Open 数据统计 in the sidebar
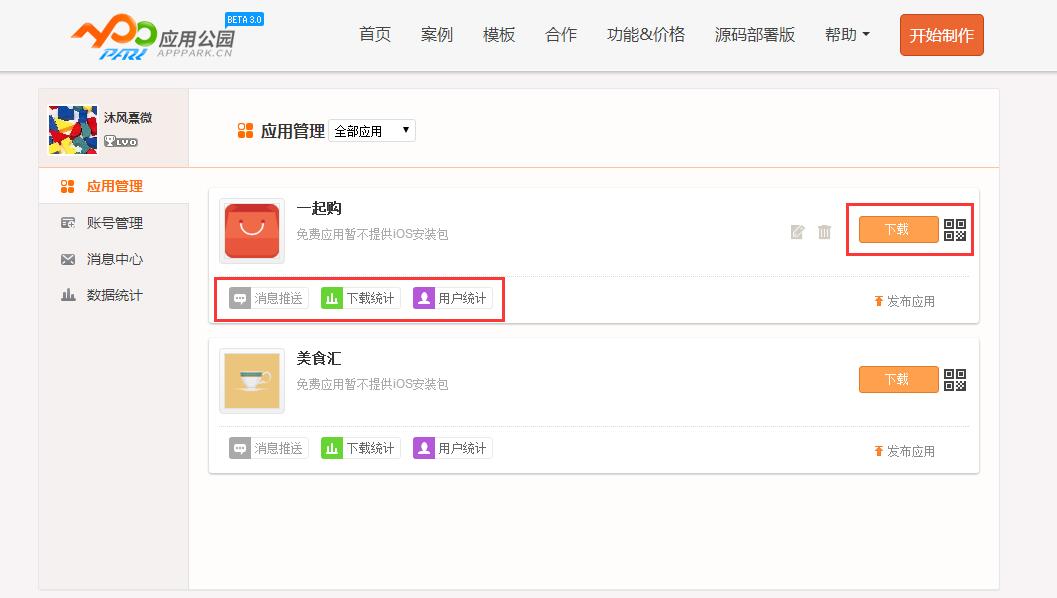The height and width of the screenshot is (598, 1057). (x=114, y=295)
